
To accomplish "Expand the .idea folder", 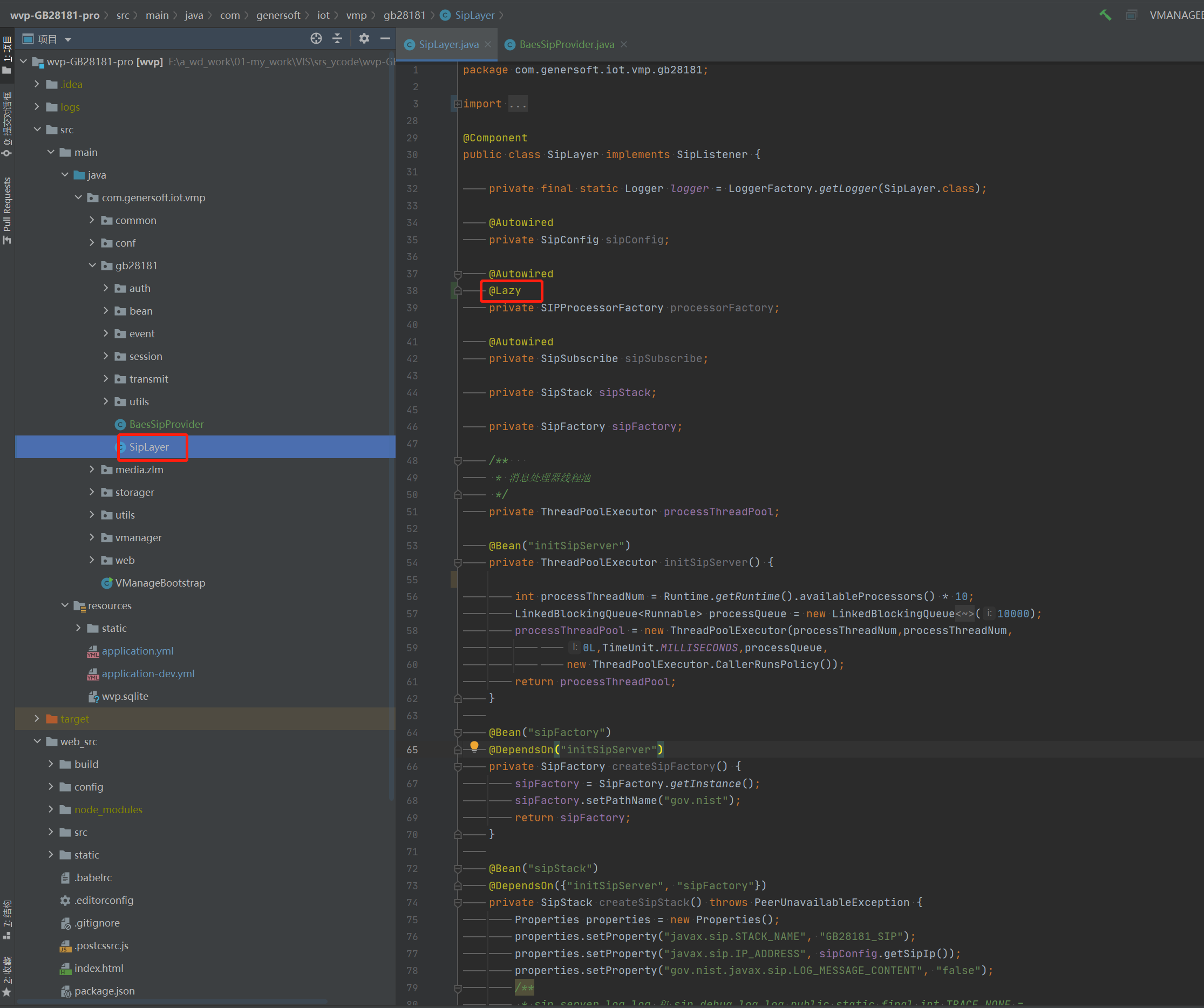I will pos(37,84).
